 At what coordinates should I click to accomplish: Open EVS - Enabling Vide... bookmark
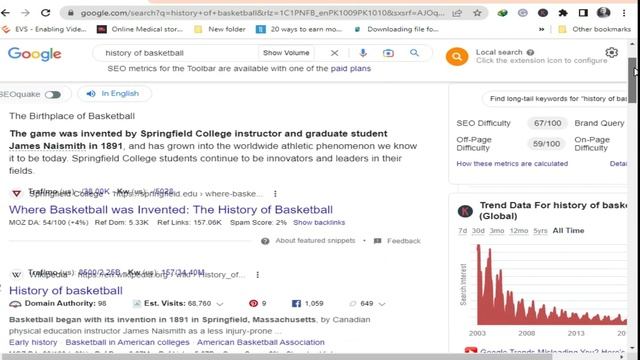(x=44, y=29)
